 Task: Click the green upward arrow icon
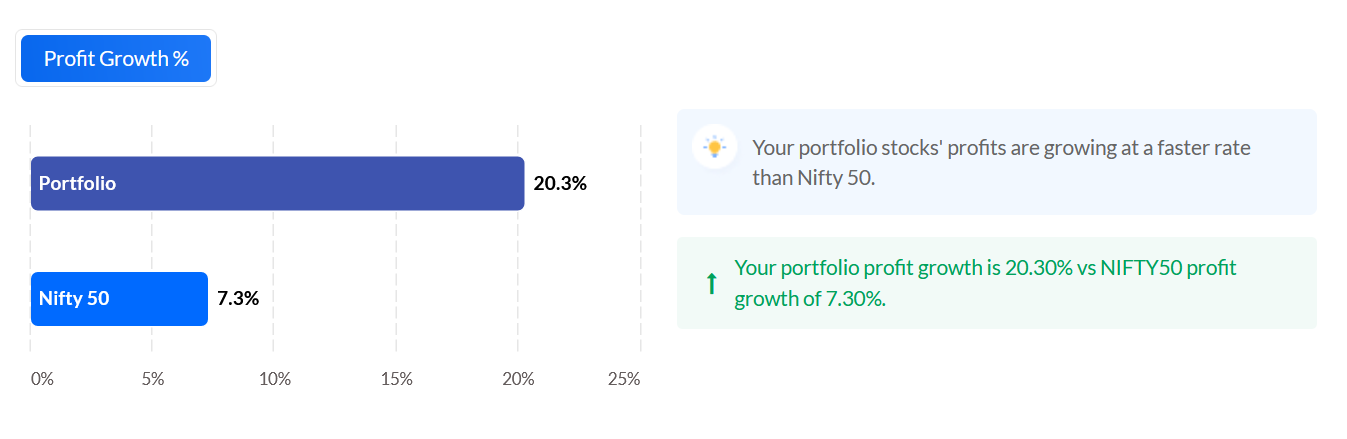tap(711, 284)
